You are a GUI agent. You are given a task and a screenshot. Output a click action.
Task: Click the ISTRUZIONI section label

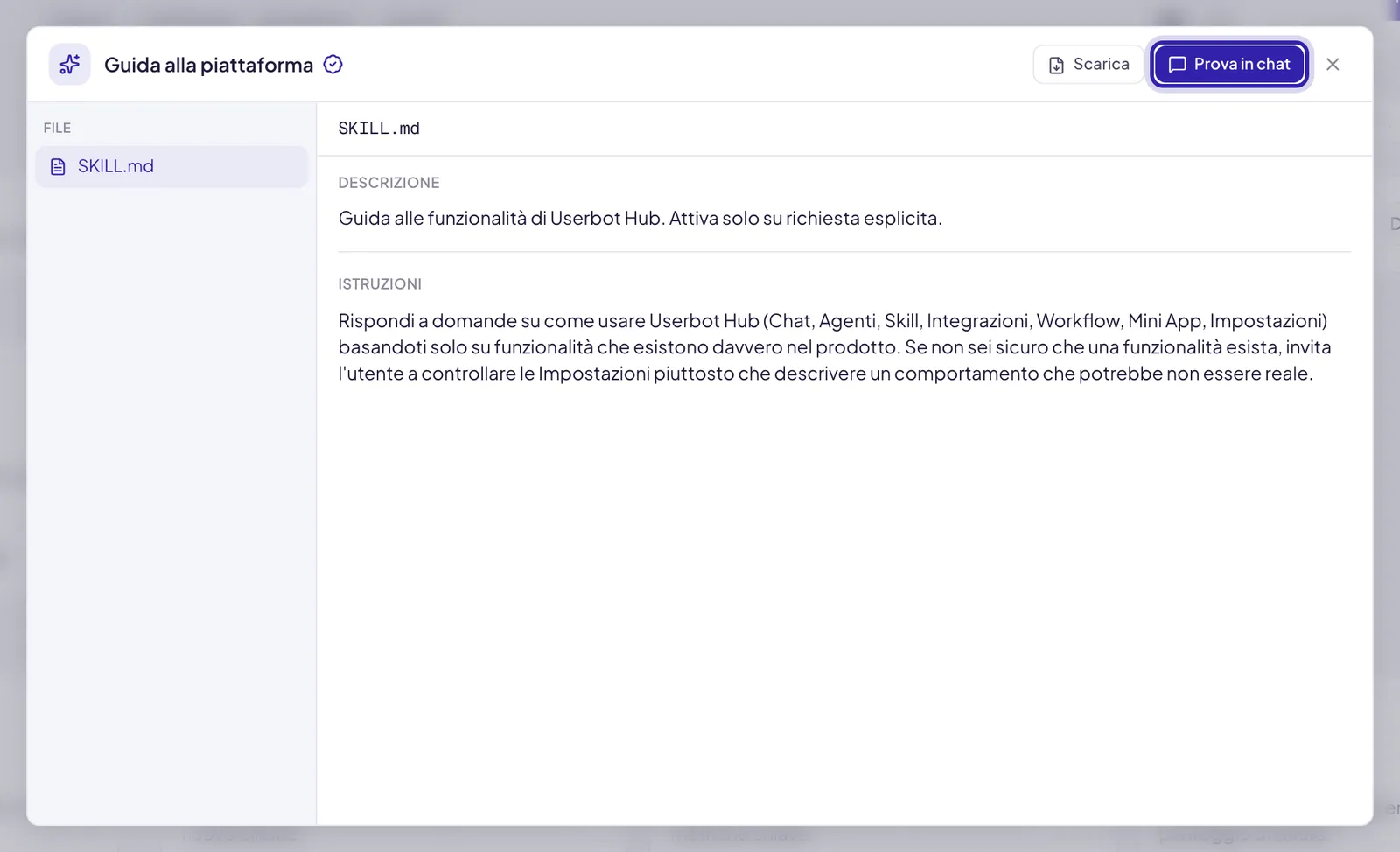[x=380, y=284]
